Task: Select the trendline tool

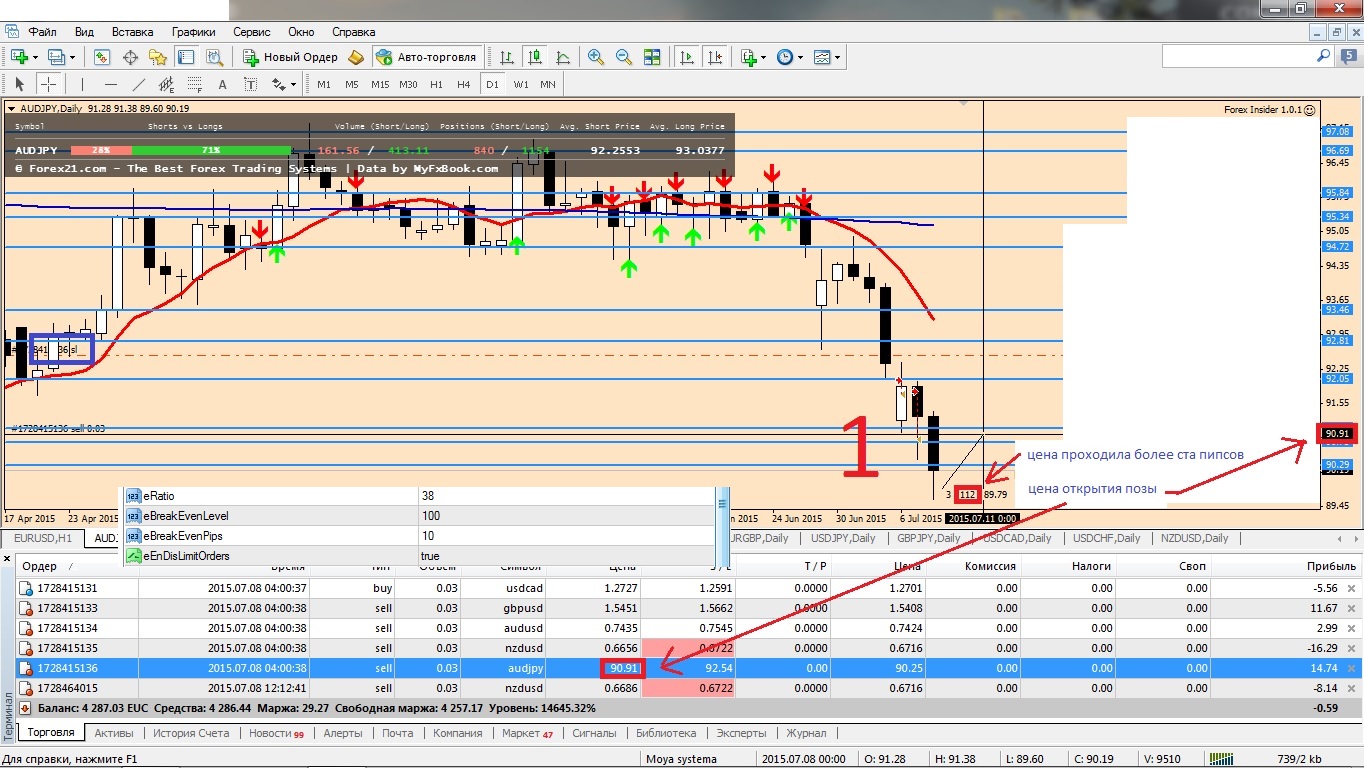Action: tap(138, 84)
